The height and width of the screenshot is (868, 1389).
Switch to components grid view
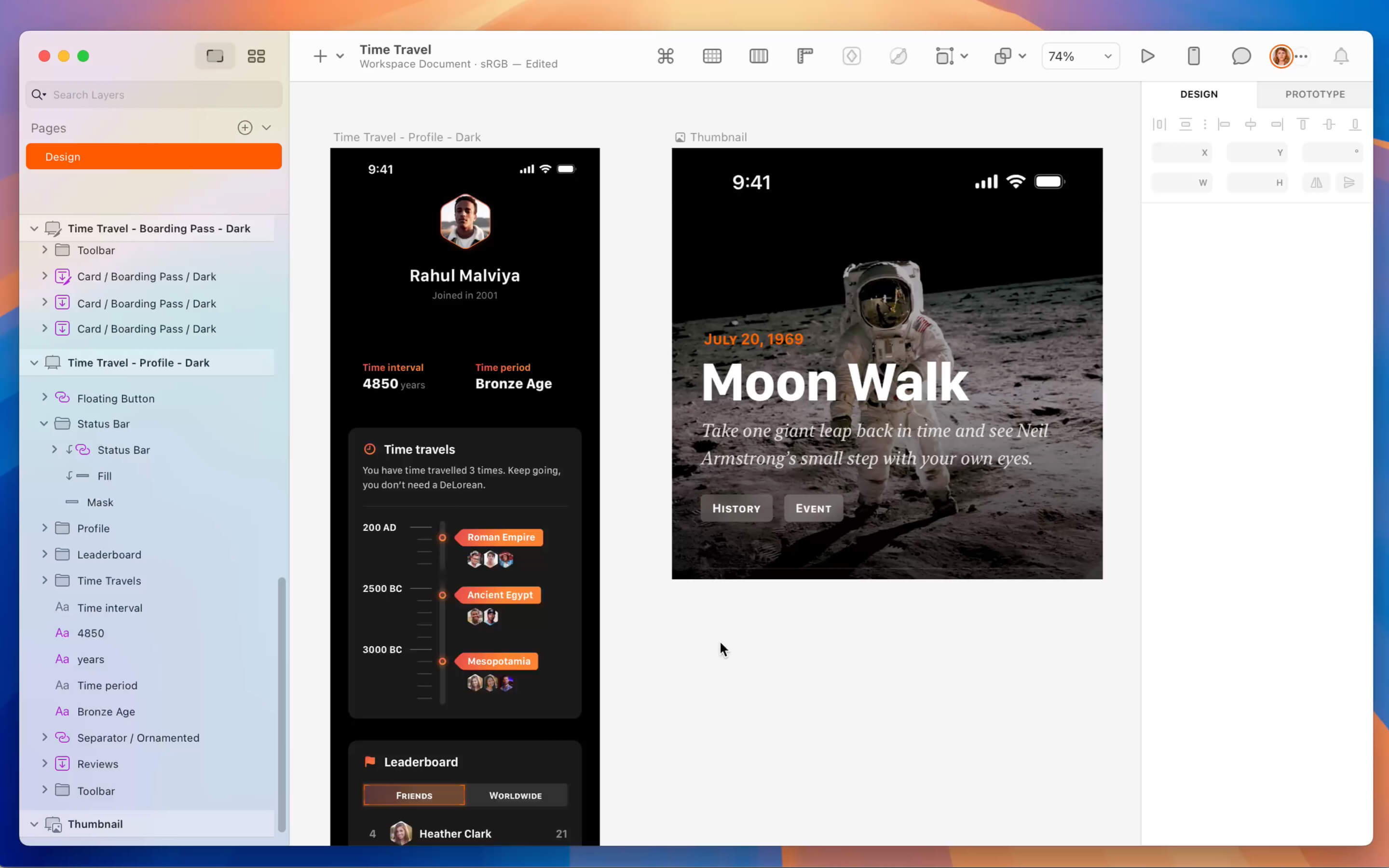[x=256, y=56]
